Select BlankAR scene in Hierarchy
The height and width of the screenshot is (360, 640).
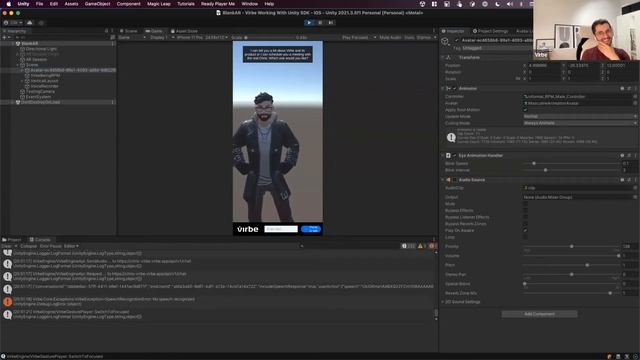tap(30, 43)
